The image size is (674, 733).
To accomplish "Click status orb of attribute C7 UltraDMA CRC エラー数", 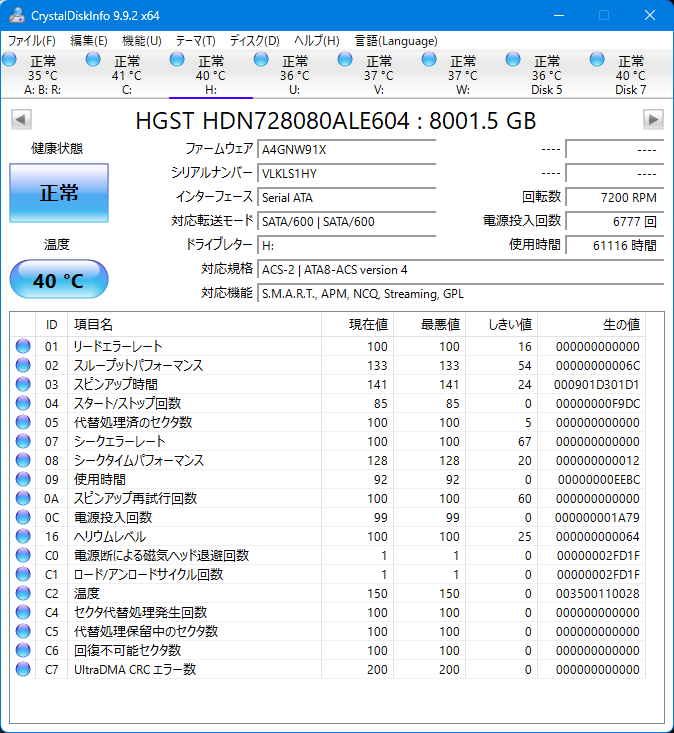I will coord(23,669).
